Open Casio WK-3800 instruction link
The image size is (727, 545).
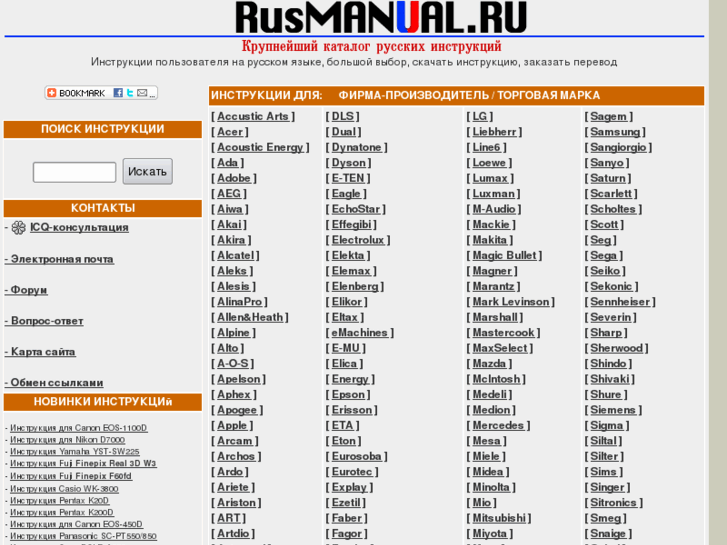pyautogui.click(x=64, y=488)
